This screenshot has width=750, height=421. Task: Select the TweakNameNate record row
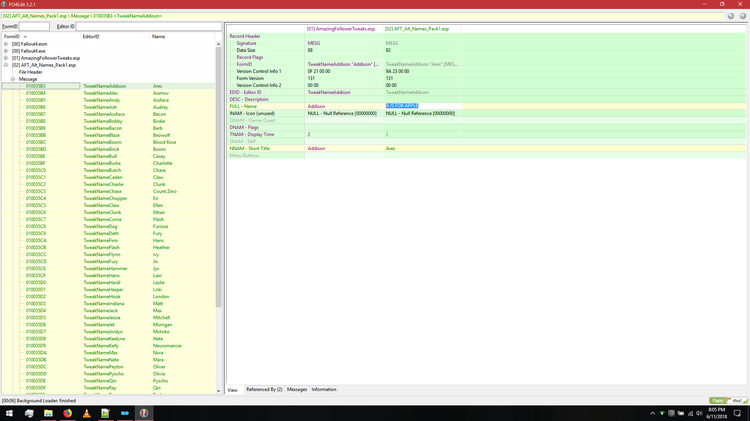coord(109,360)
